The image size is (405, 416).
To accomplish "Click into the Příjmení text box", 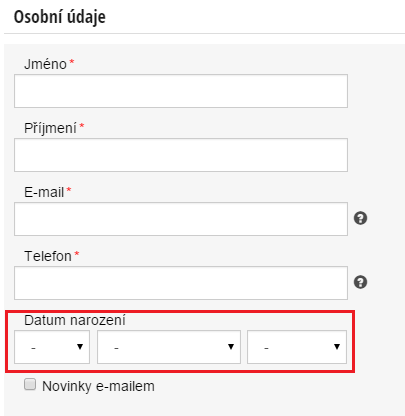I will 181,155.
